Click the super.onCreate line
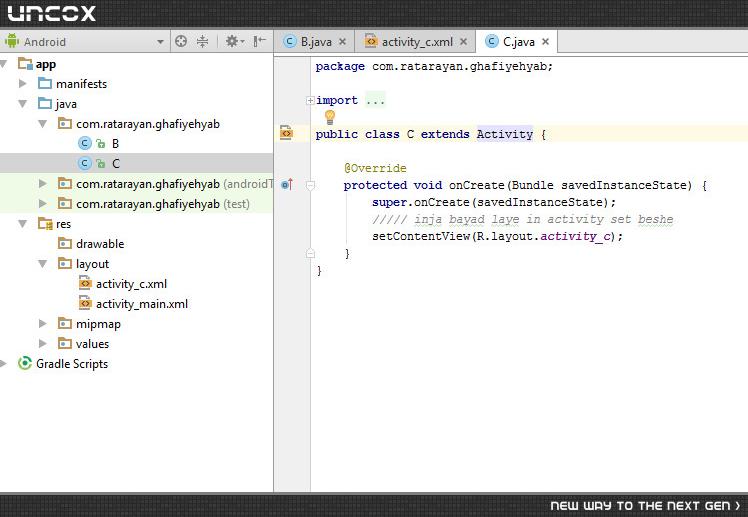The width and height of the screenshot is (748, 517). tap(494, 202)
